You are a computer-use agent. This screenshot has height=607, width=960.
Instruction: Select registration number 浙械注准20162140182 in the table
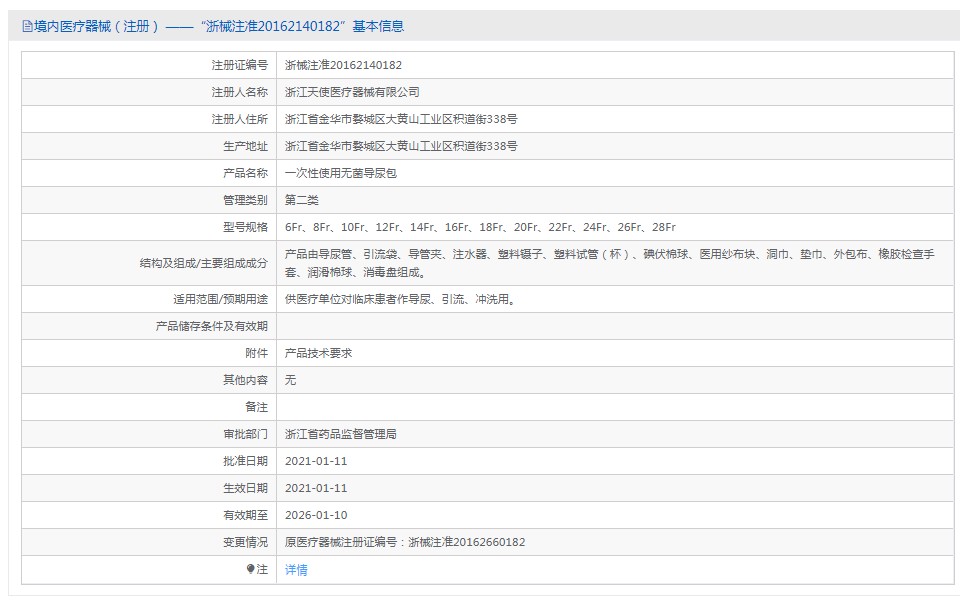tap(343, 66)
